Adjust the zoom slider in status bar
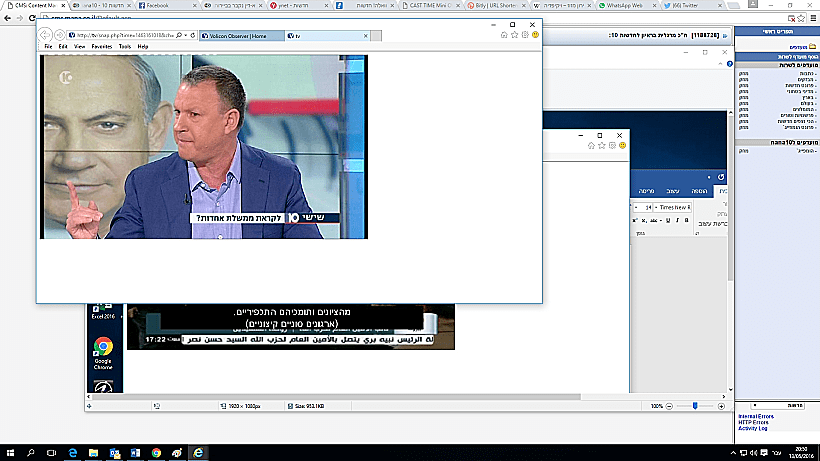The width and height of the screenshot is (820, 461). coord(695,406)
